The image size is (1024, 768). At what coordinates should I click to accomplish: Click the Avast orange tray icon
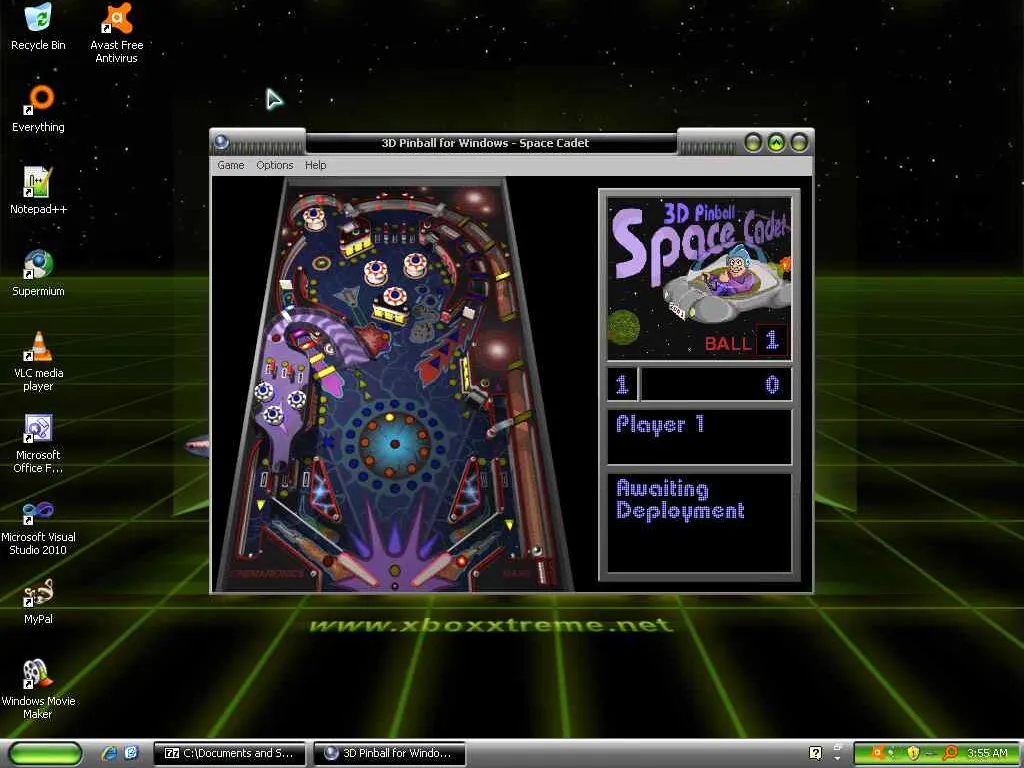click(x=878, y=753)
